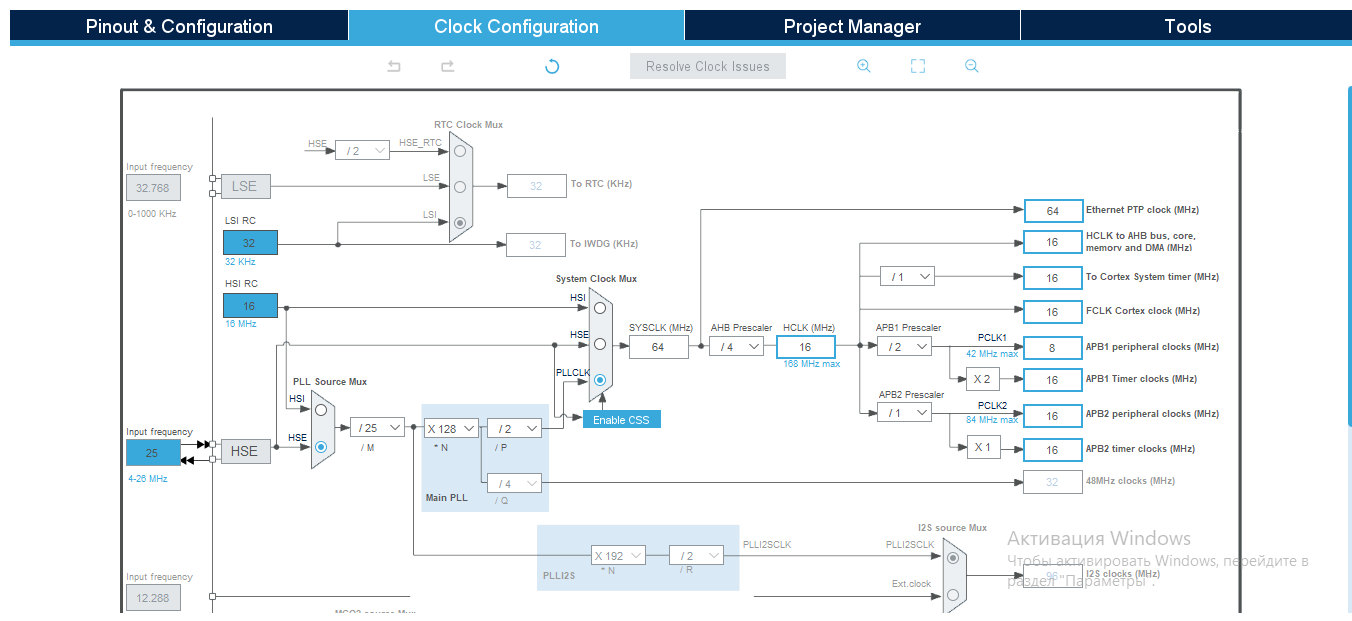The image size is (1352, 621).
Task: Select the HSE_RTC input on RTC Clock Mux
Action: click(459, 151)
